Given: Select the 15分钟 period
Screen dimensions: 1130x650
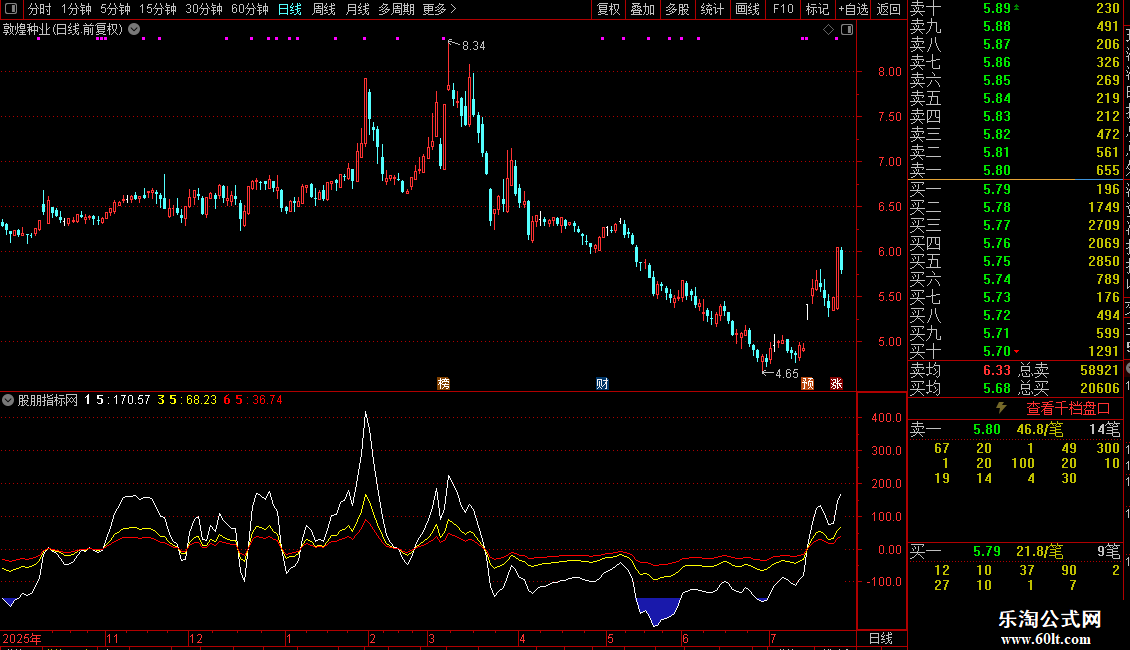Looking at the screenshot, I should pos(157,9).
